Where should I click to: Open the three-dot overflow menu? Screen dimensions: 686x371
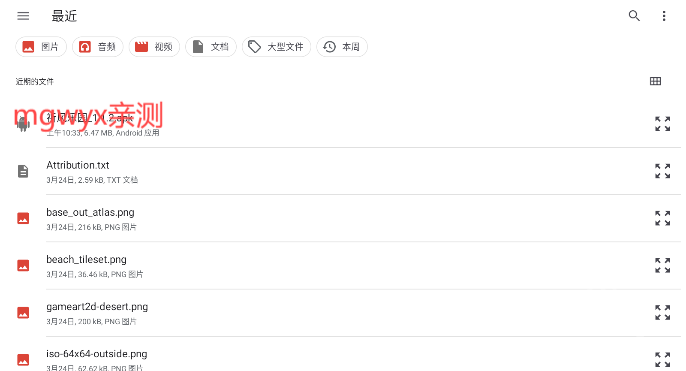(664, 16)
